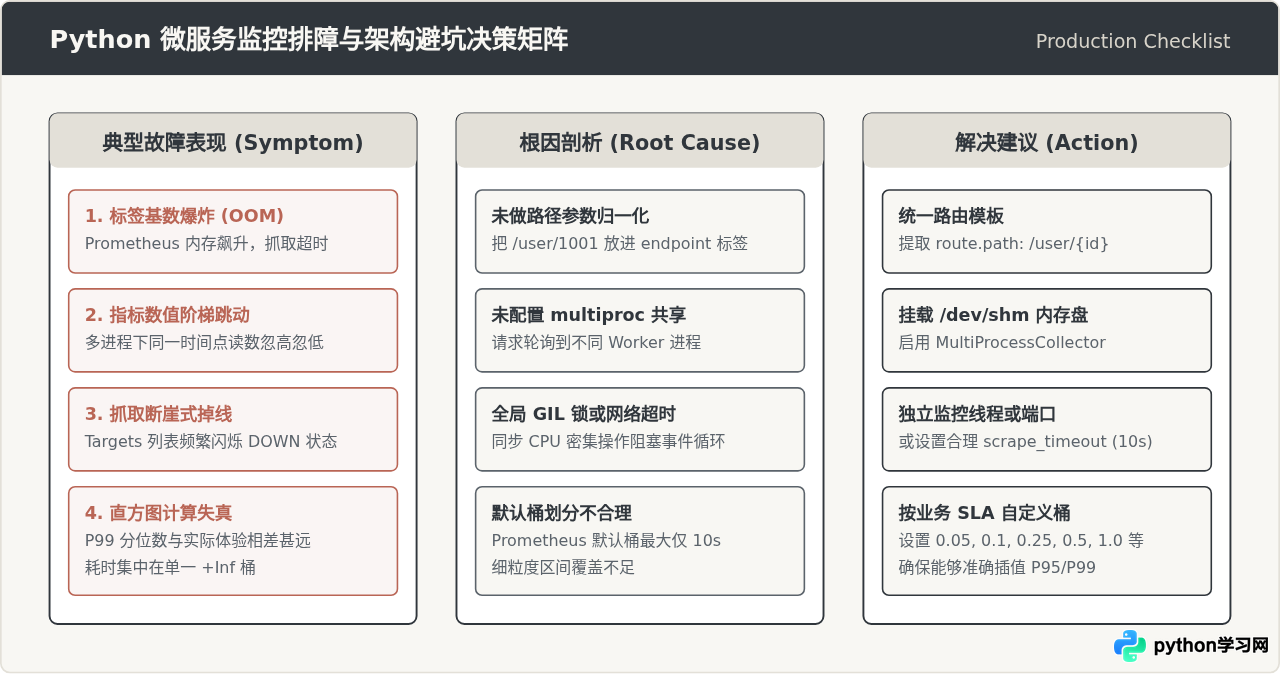Click the text 多进程下同一时间点读数忽高忽低
Image resolution: width=1280 pixels, height=674 pixels.
(x=204, y=342)
